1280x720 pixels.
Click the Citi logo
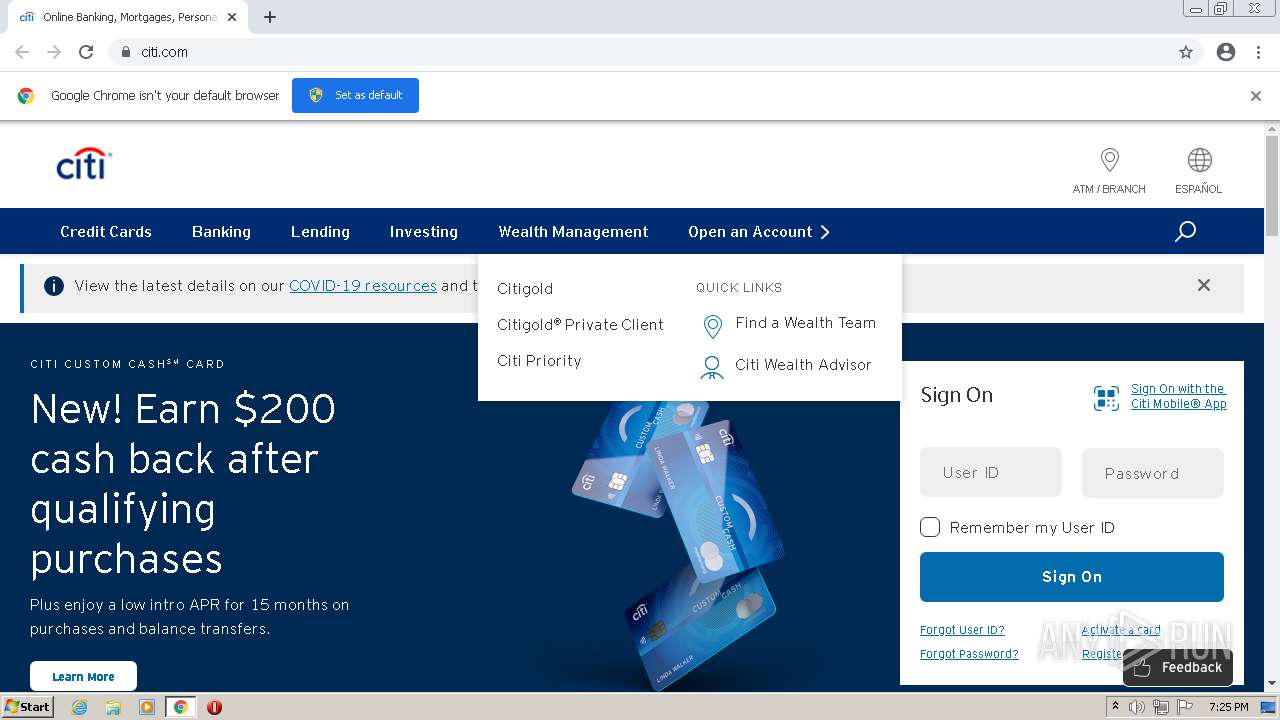84,164
